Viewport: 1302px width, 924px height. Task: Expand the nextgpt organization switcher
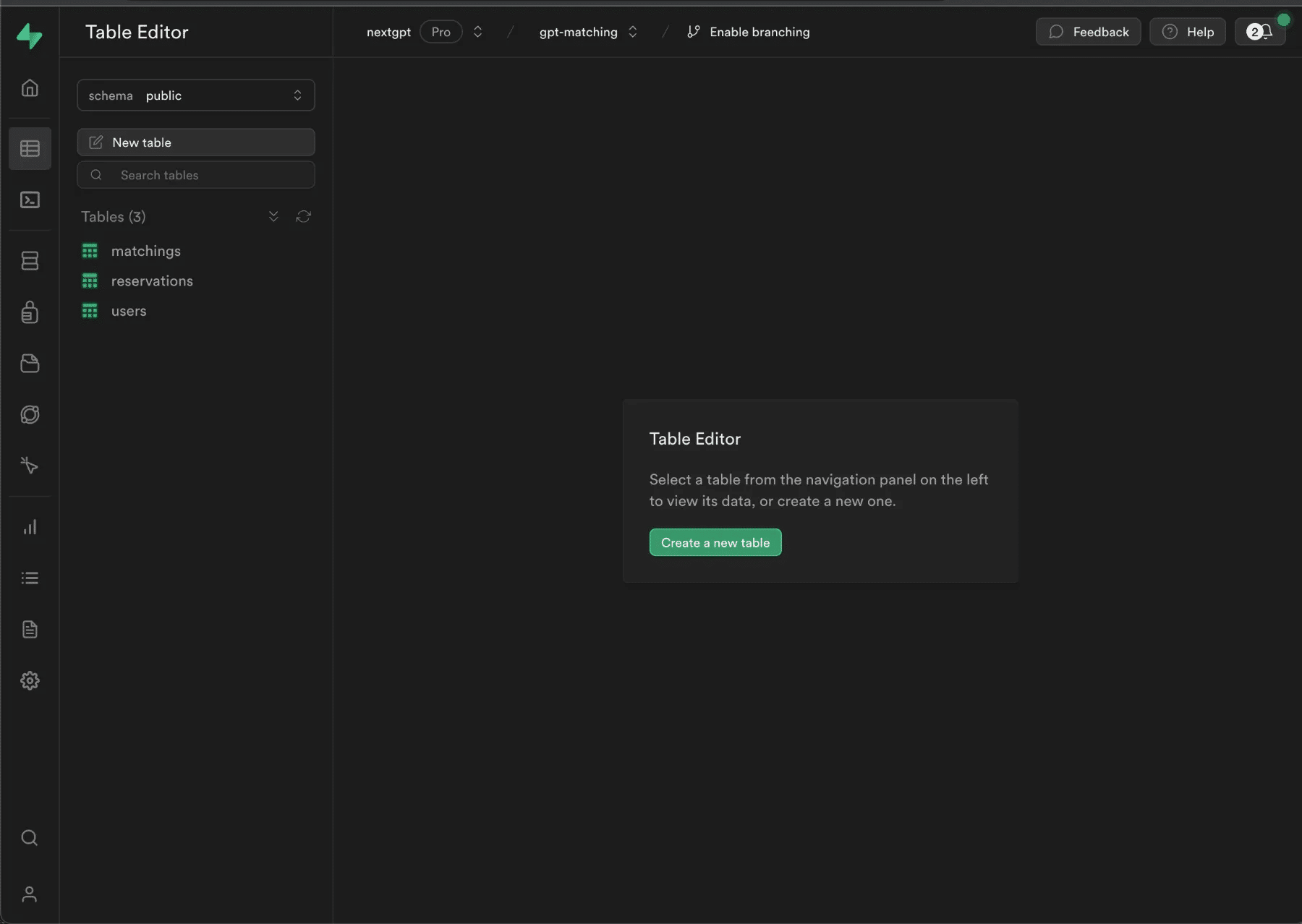click(477, 32)
